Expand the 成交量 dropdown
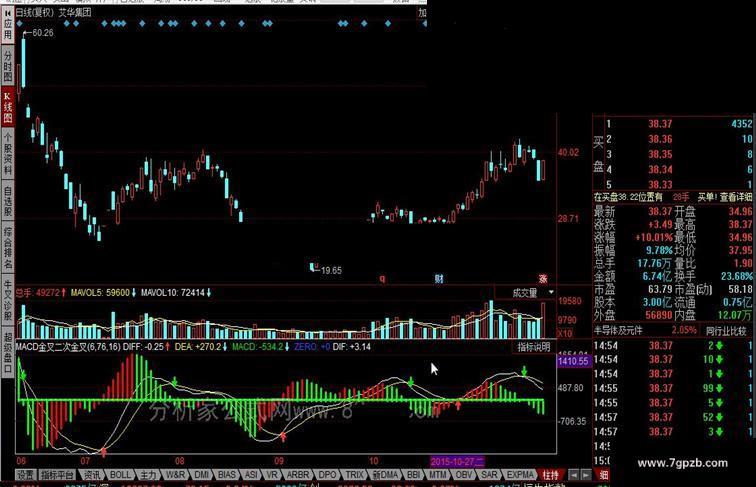756x487 pixels. pos(551,292)
